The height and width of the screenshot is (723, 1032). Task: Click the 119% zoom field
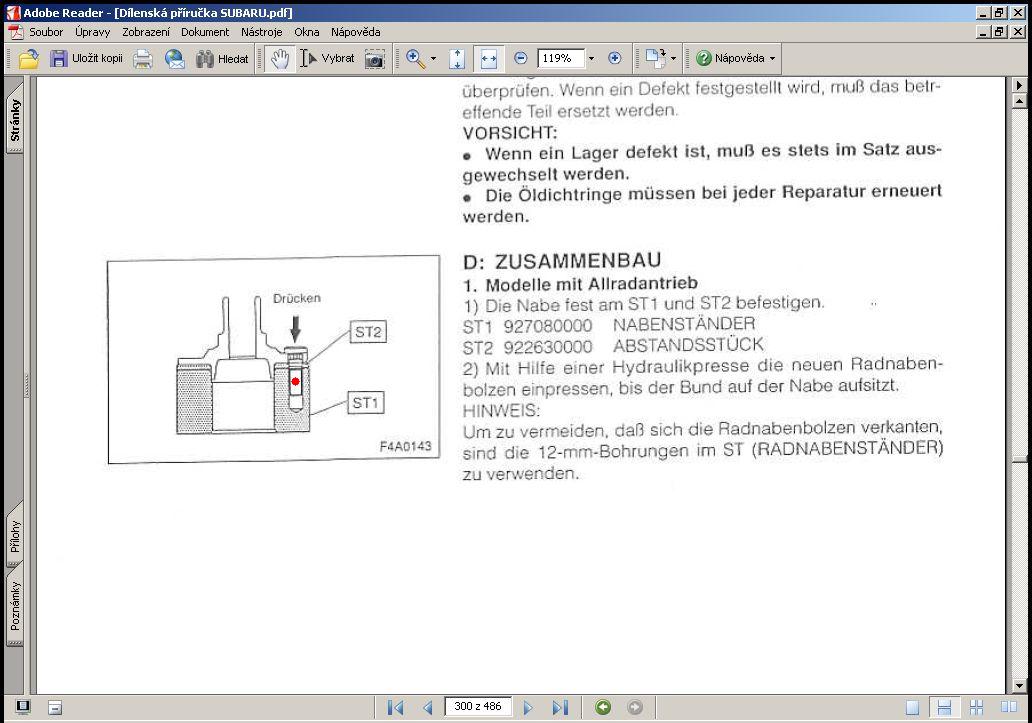[561, 59]
